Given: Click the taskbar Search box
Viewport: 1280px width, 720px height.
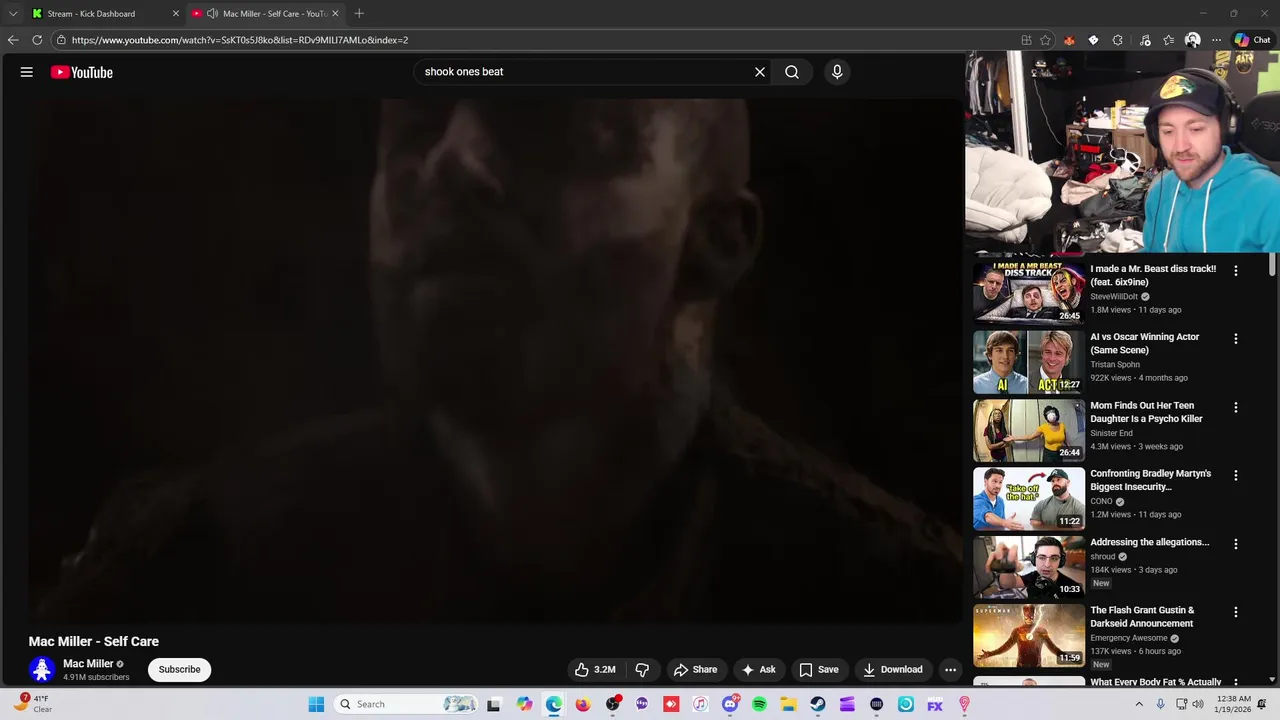Looking at the screenshot, I should click(x=407, y=704).
